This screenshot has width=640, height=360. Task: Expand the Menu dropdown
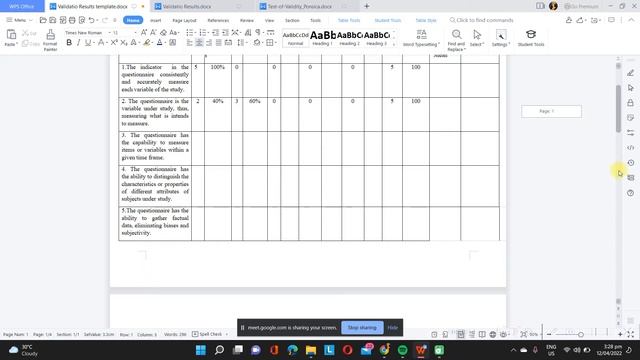(19, 20)
